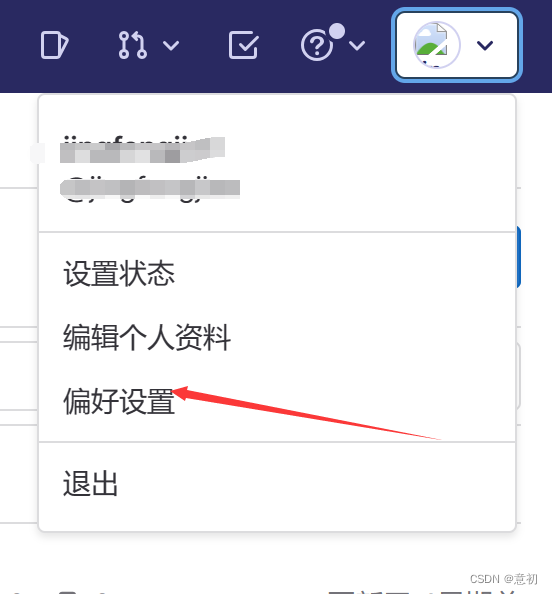552x594 pixels.
Task: Open the blurred @username handle
Action: (150, 189)
